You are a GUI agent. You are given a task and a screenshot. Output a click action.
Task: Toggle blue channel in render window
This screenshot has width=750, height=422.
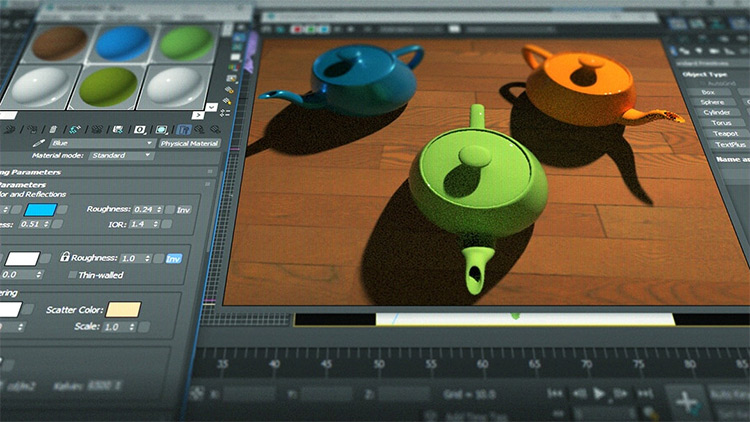tap(325, 29)
